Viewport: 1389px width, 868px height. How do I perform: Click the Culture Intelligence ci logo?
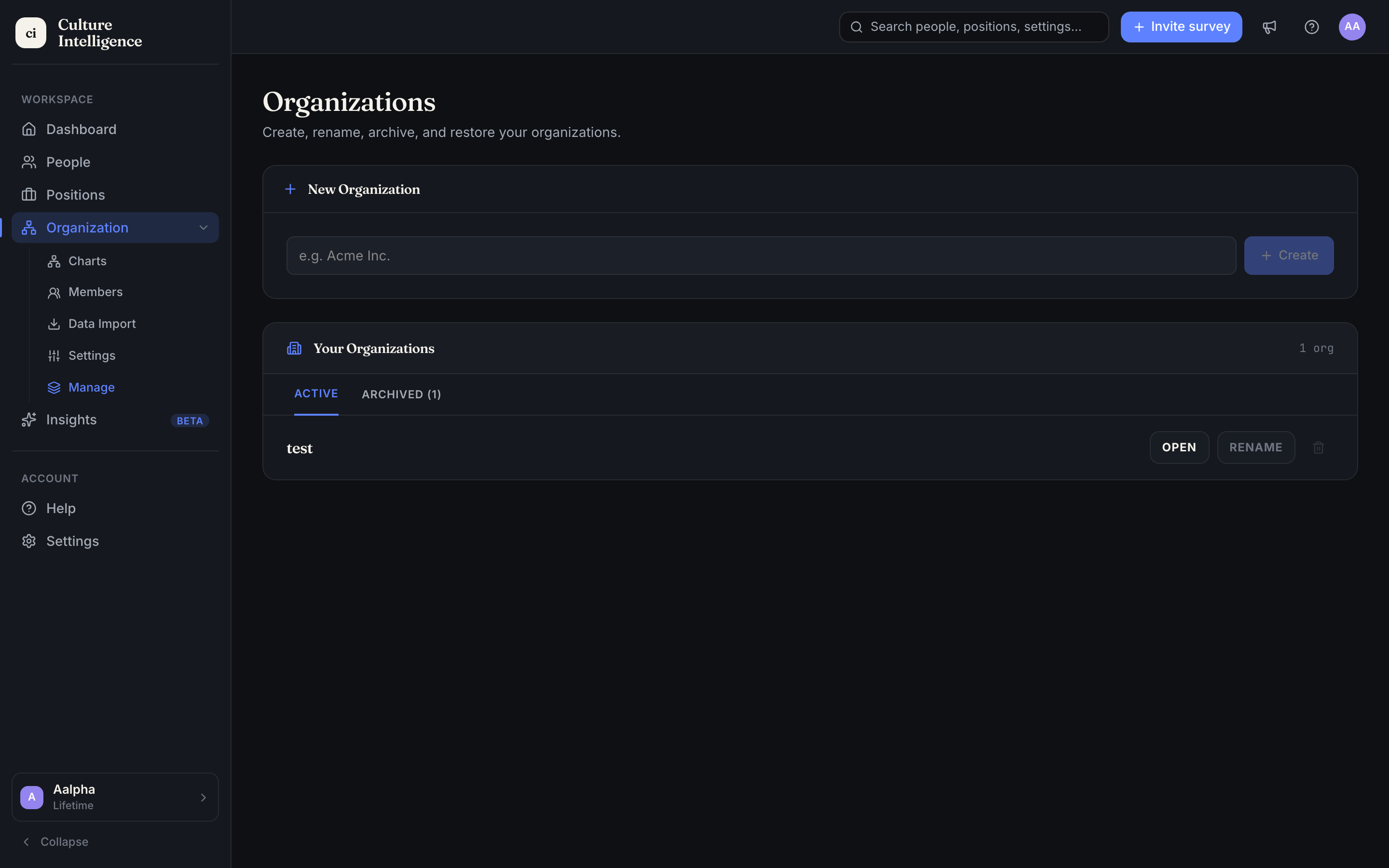(31, 33)
